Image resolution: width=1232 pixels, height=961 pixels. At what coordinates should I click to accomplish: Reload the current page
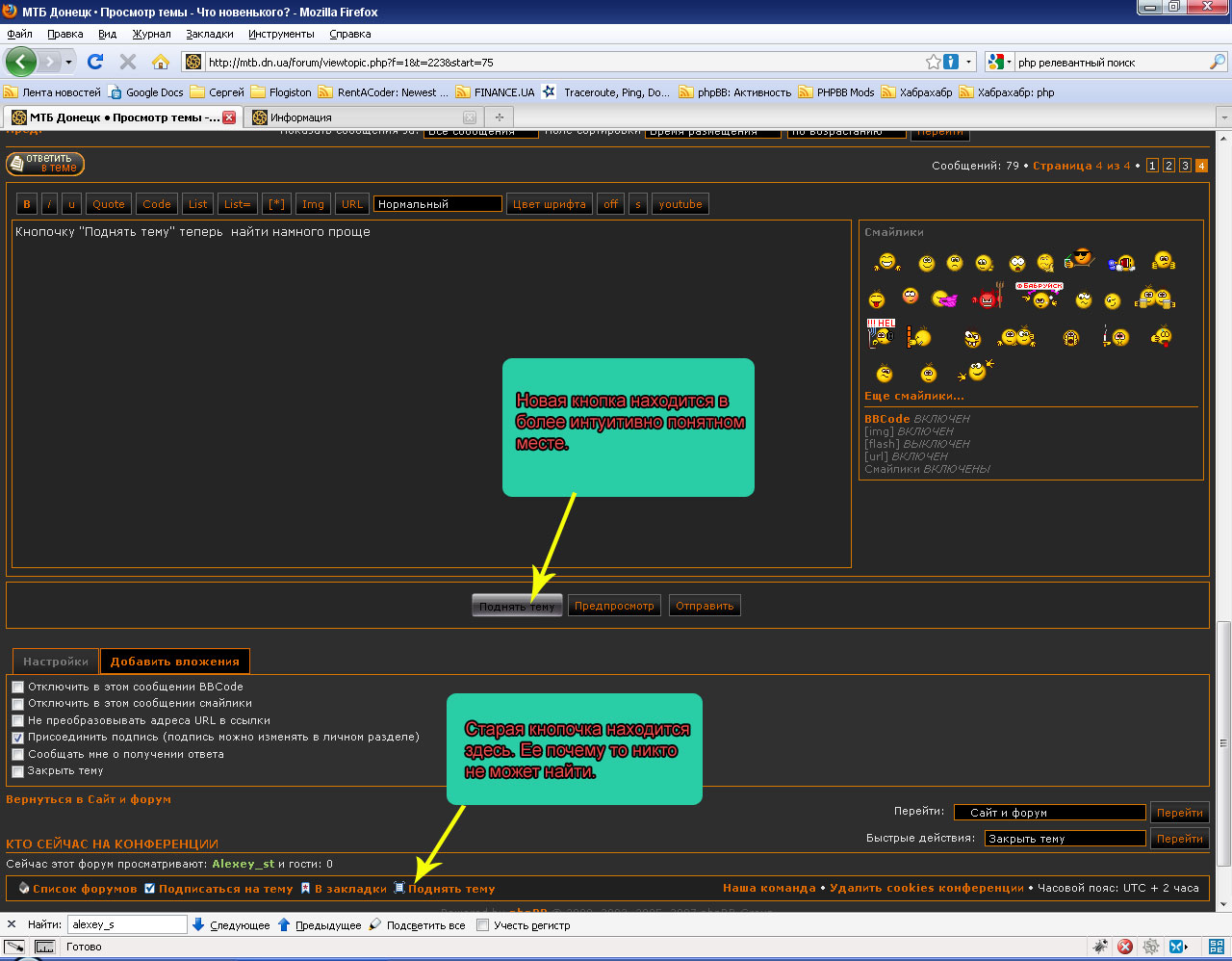pos(94,62)
